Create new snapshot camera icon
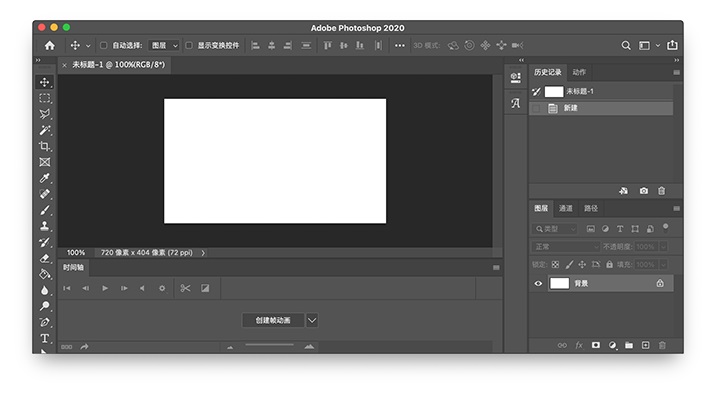Viewport: 716px width, 396px height. coord(643,190)
